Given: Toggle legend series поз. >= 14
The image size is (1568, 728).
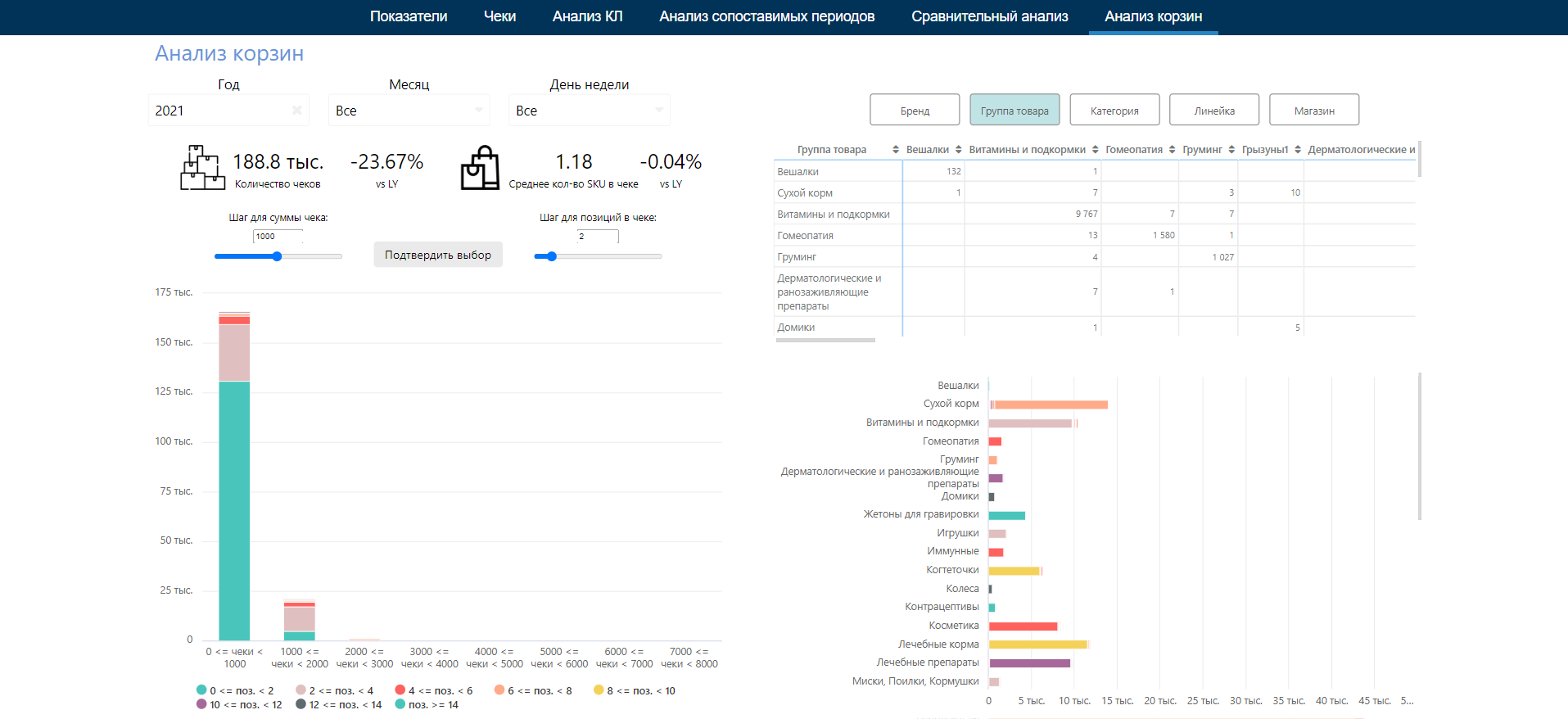Looking at the screenshot, I should pyautogui.click(x=427, y=704).
